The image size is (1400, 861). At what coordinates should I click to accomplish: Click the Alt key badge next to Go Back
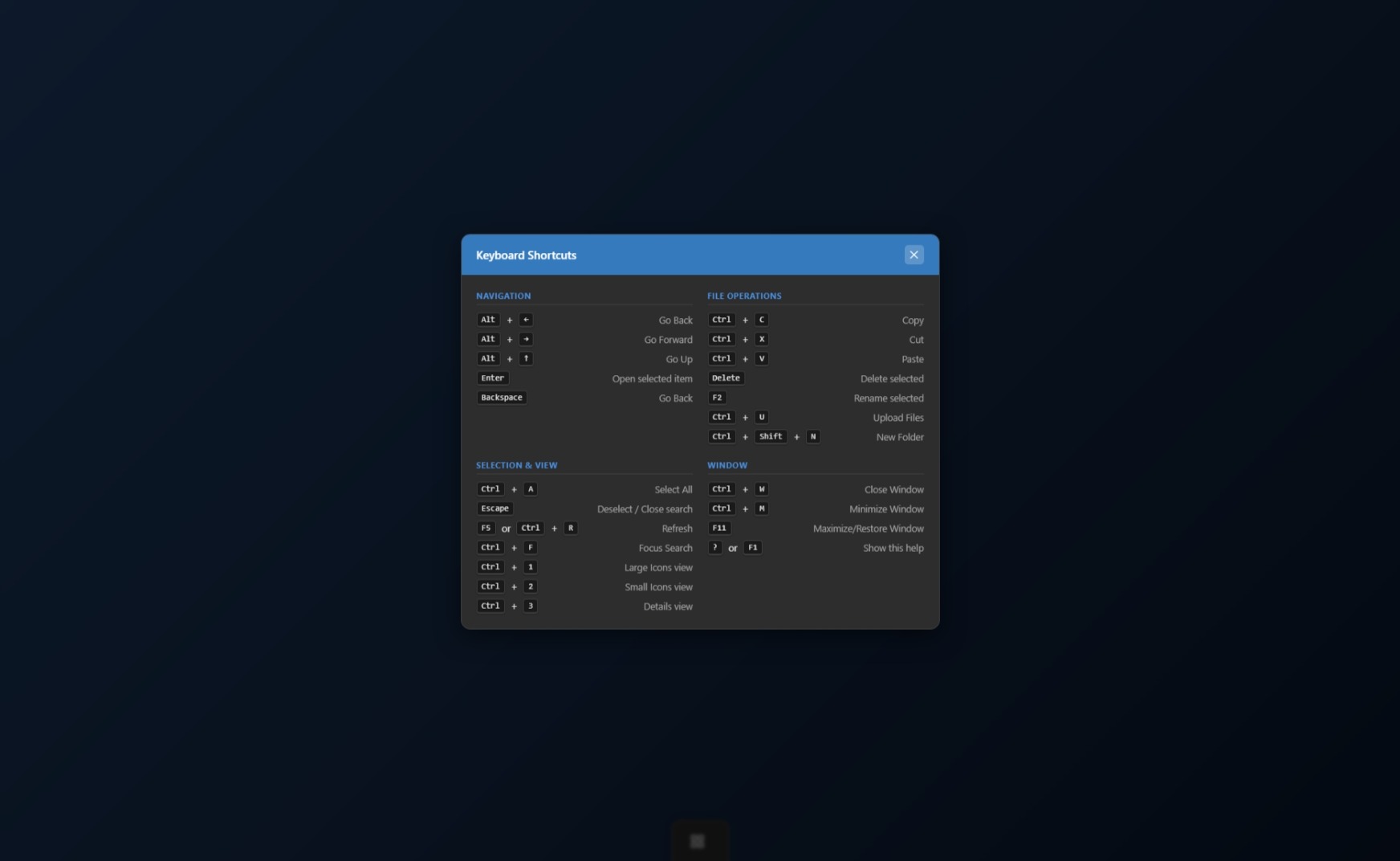[487, 320]
